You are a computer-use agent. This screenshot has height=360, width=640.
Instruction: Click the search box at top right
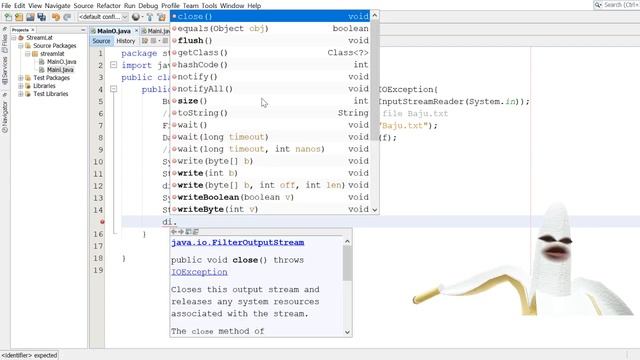pos(617,5)
